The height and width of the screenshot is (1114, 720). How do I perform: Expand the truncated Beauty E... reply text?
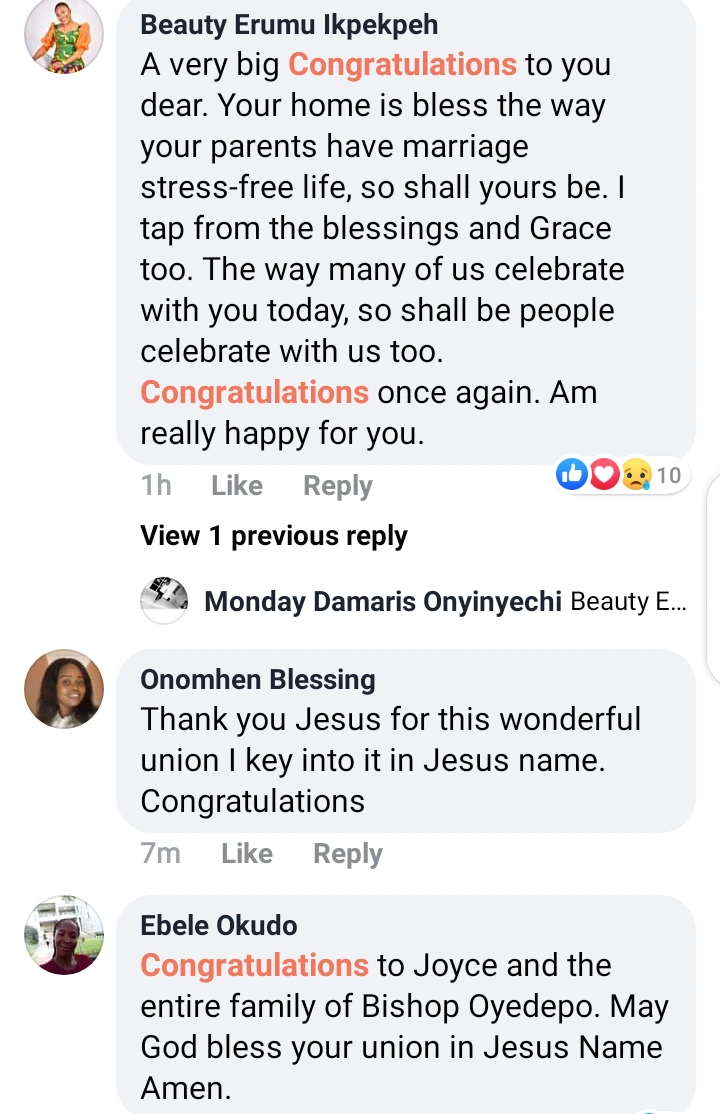coord(628,602)
